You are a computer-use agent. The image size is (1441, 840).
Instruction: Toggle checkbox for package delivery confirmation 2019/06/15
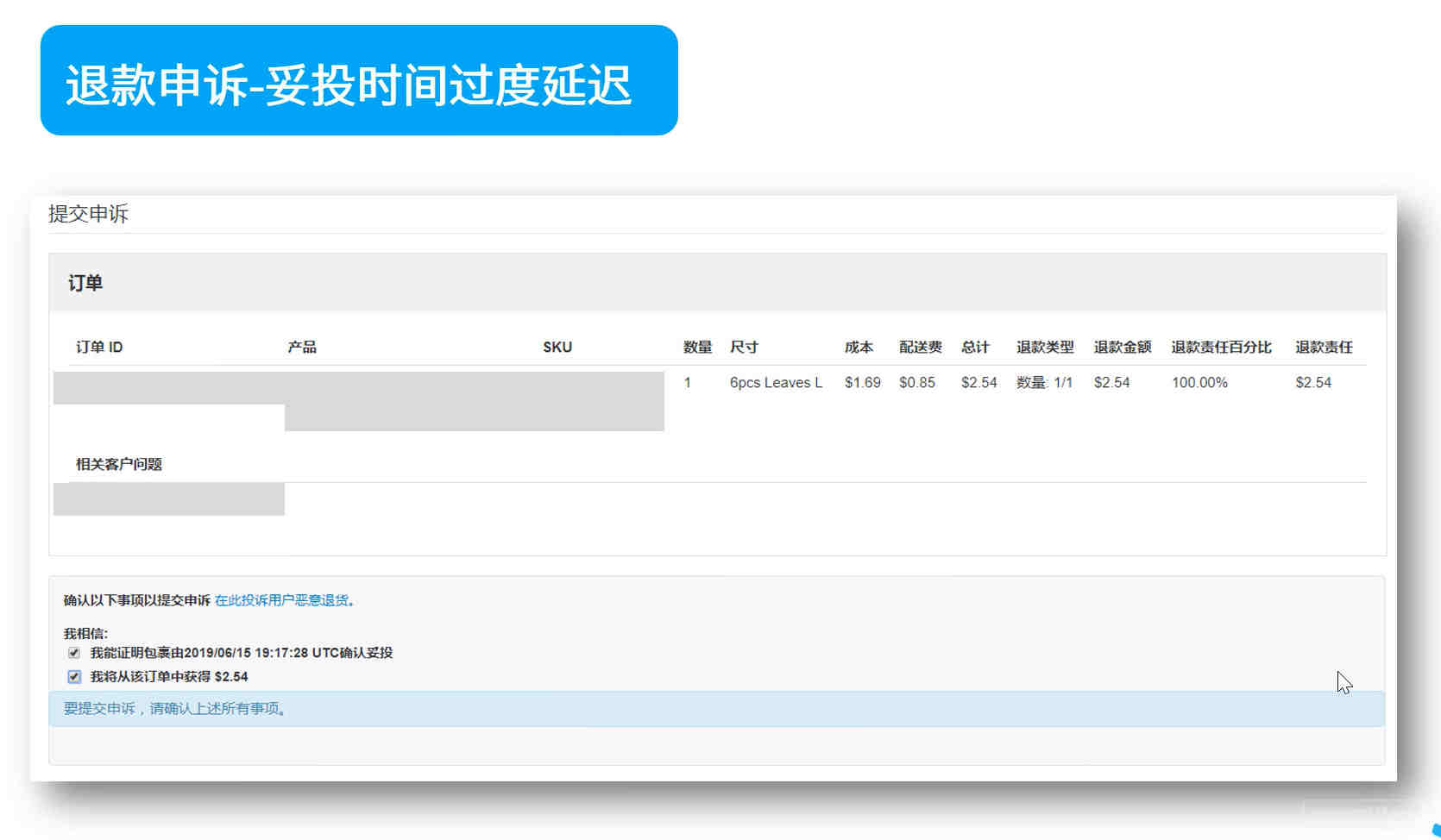pos(74,653)
